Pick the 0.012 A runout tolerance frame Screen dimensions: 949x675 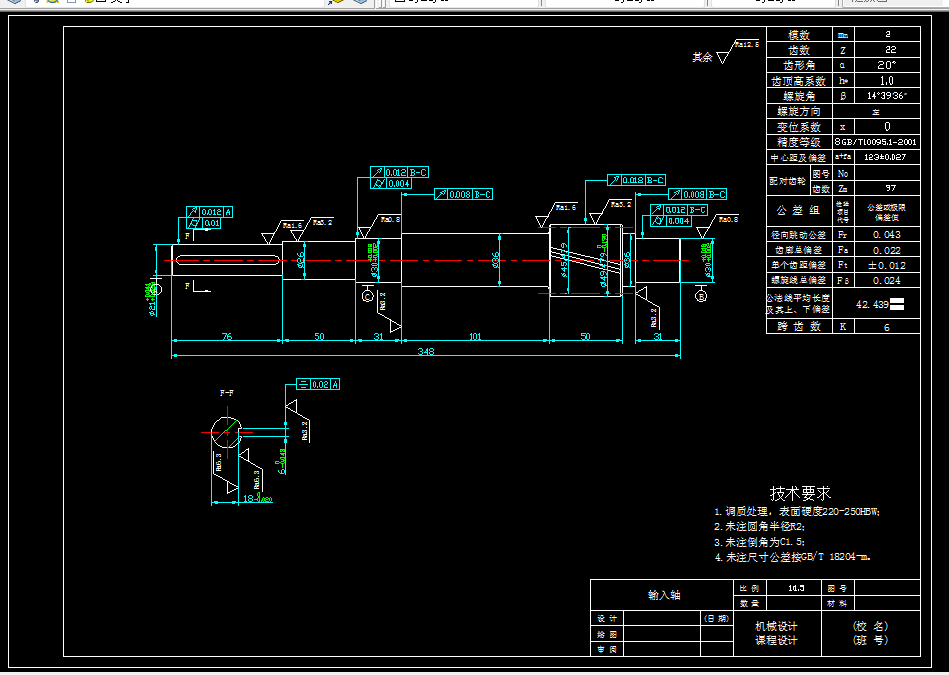point(209,212)
